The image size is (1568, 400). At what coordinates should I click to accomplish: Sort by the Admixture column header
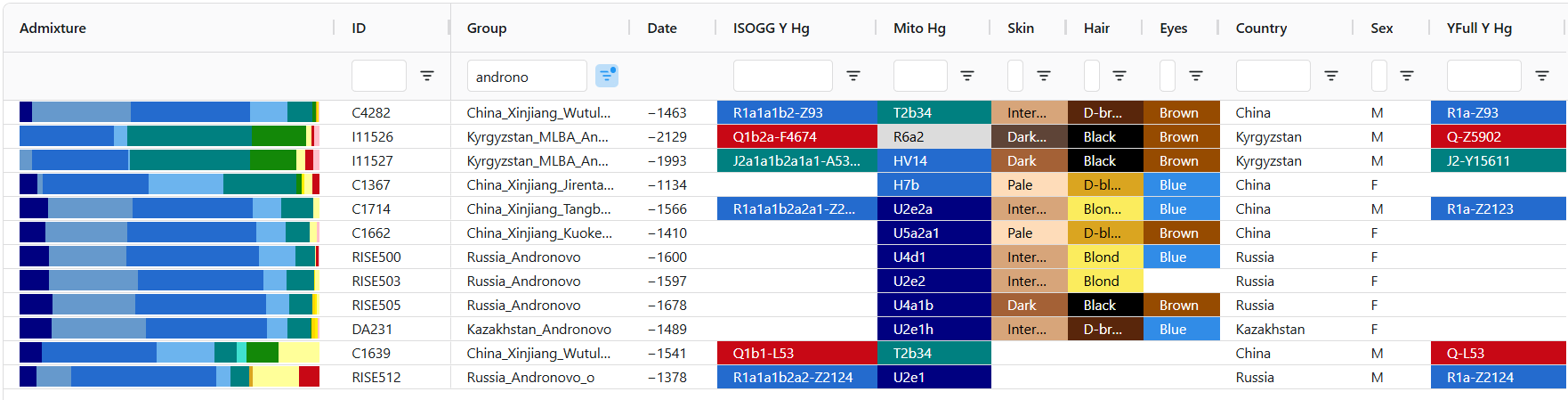[53, 29]
